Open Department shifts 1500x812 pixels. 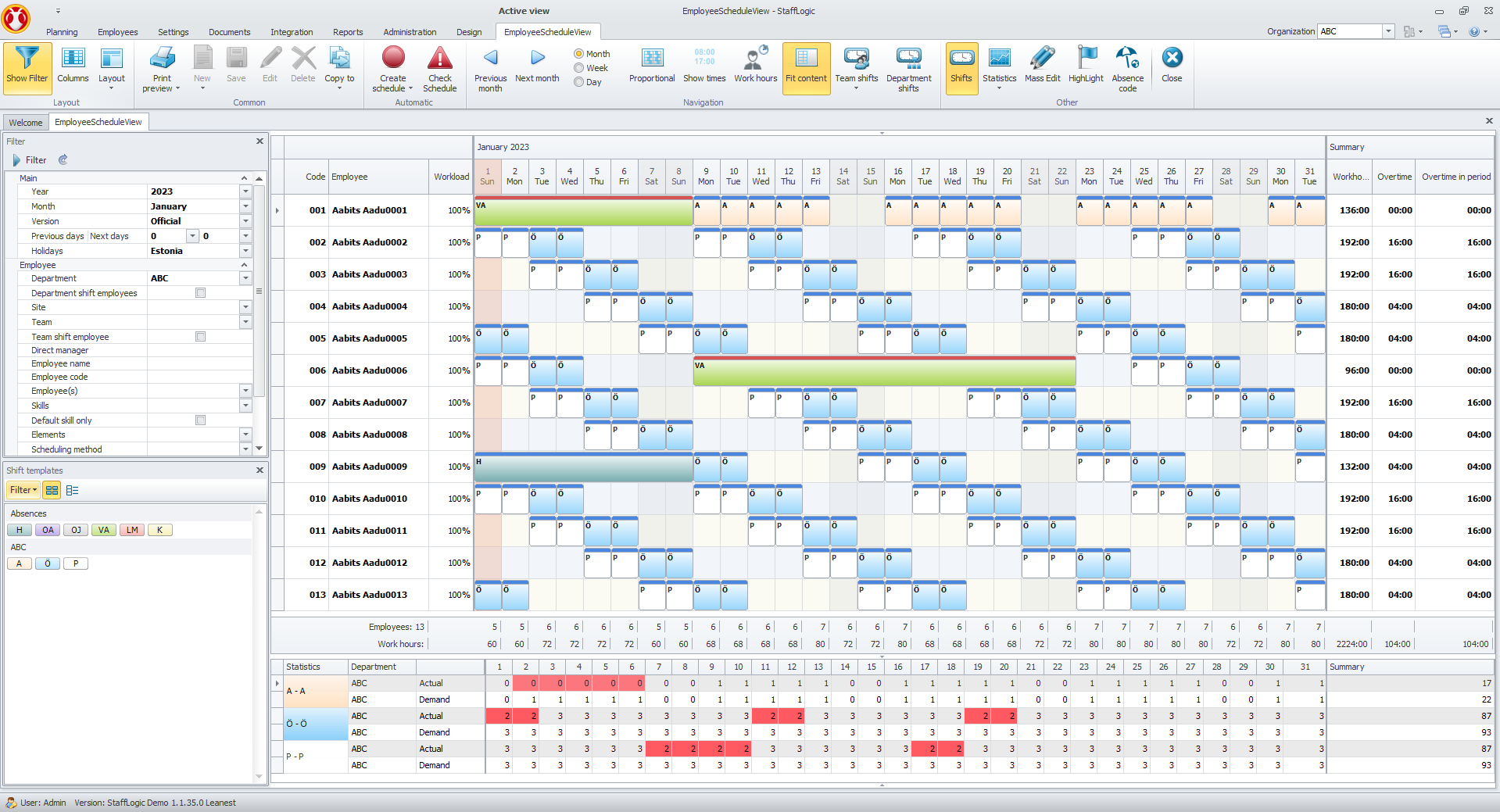(x=908, y=68)
